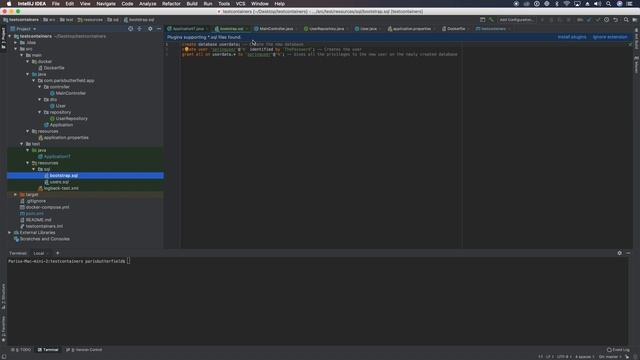Open the Version Control tool window button
Viewport: 640px width, 360px height.
(x=84, y=350)
